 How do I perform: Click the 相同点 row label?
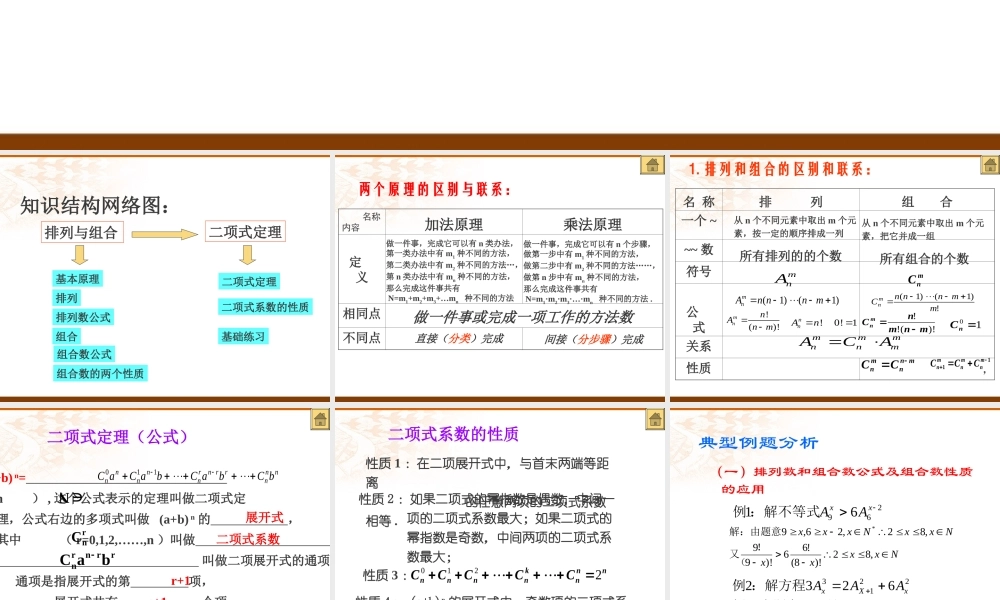click(x=361, y=314)
